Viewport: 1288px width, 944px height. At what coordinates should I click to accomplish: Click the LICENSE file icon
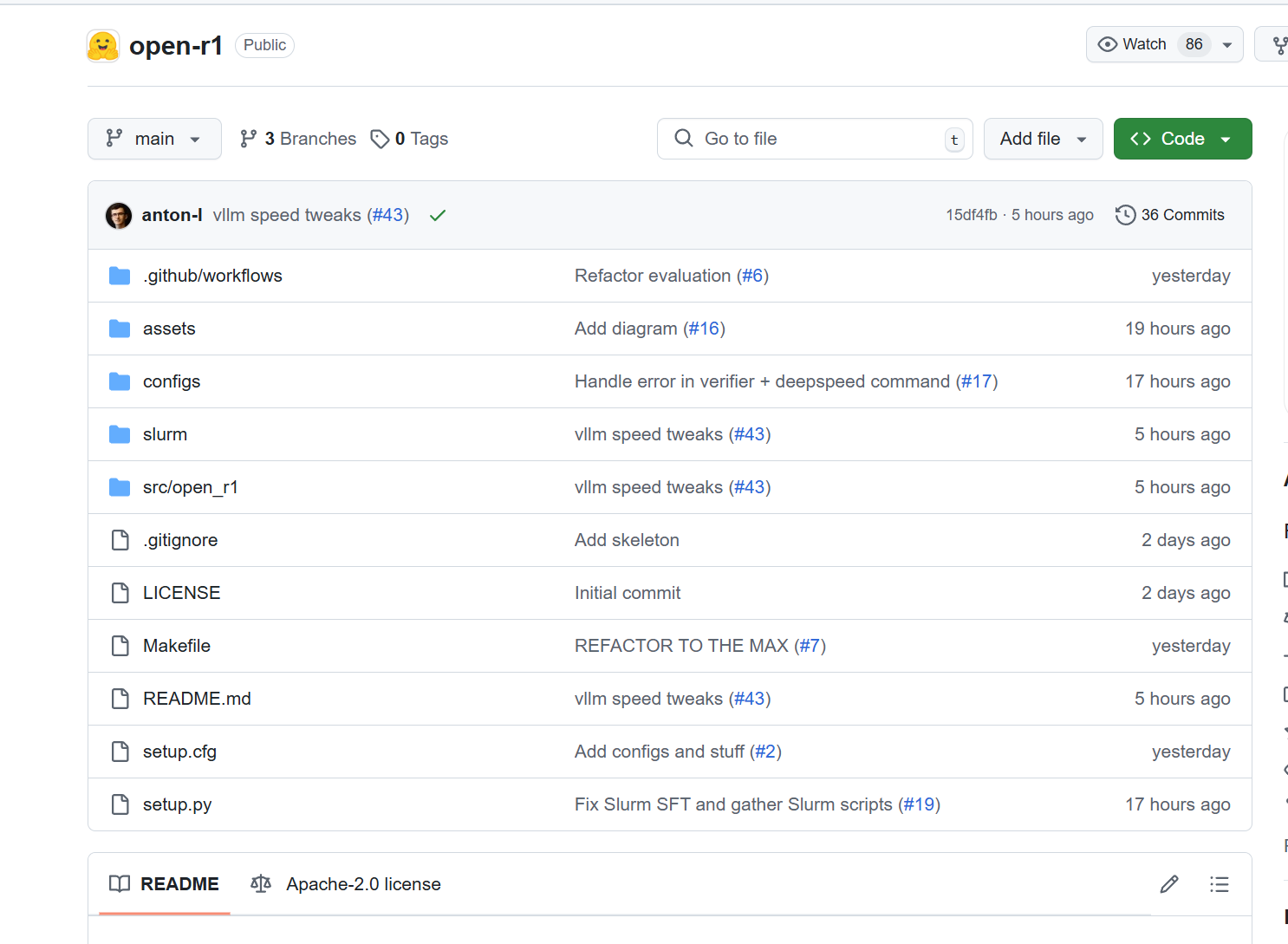pyautogui.click(x=120, y=593)
